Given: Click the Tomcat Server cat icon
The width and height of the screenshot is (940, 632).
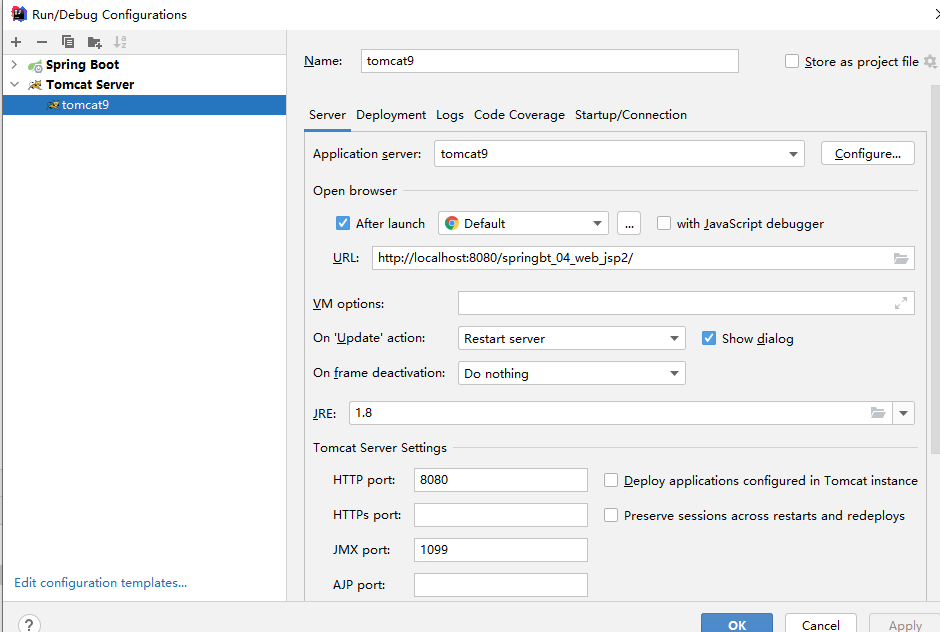Looking at the screenshot, I should (x=35, y=85).
